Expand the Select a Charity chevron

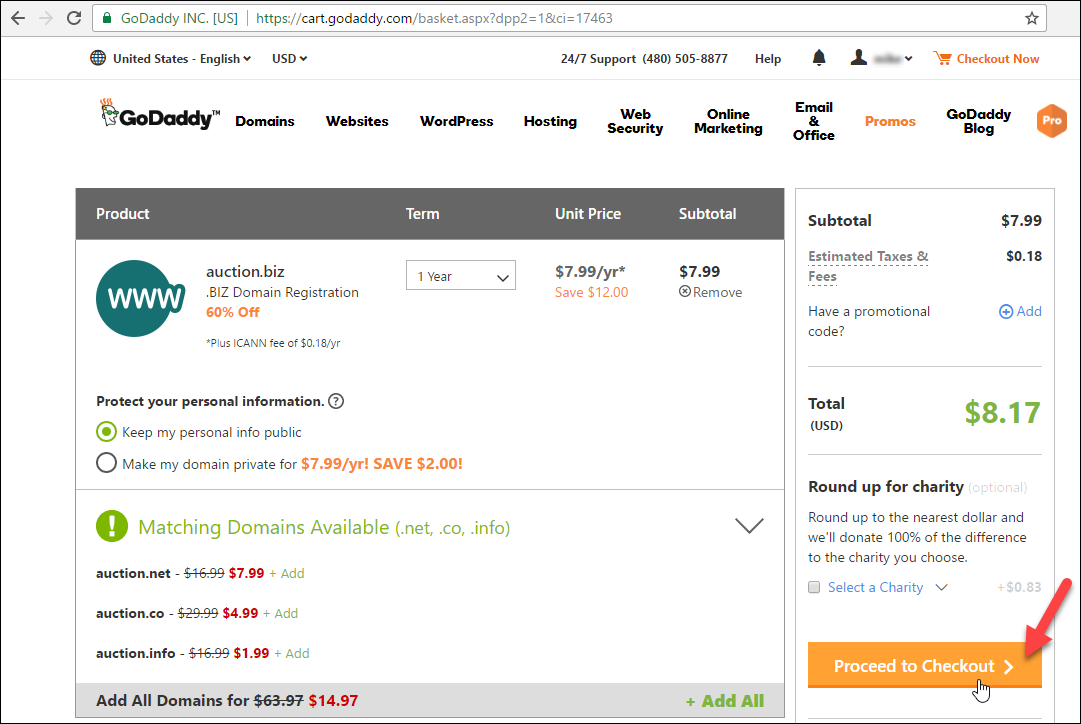(942, 587)
